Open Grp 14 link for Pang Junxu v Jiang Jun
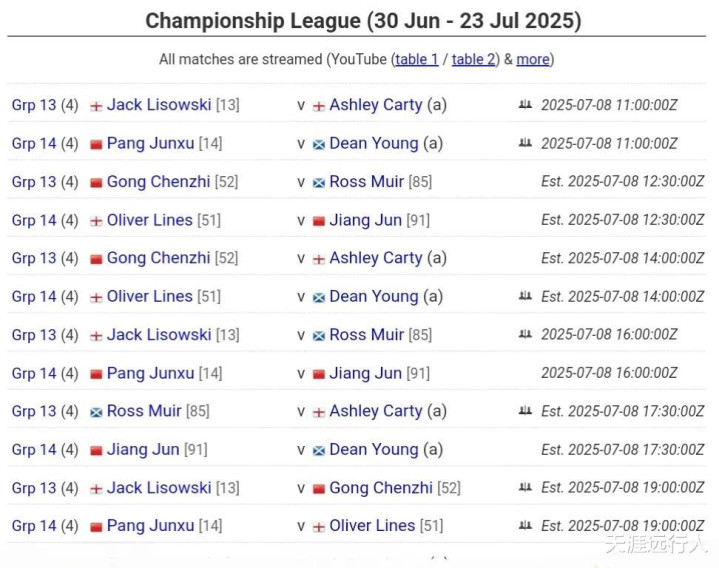 pos(34,373)
